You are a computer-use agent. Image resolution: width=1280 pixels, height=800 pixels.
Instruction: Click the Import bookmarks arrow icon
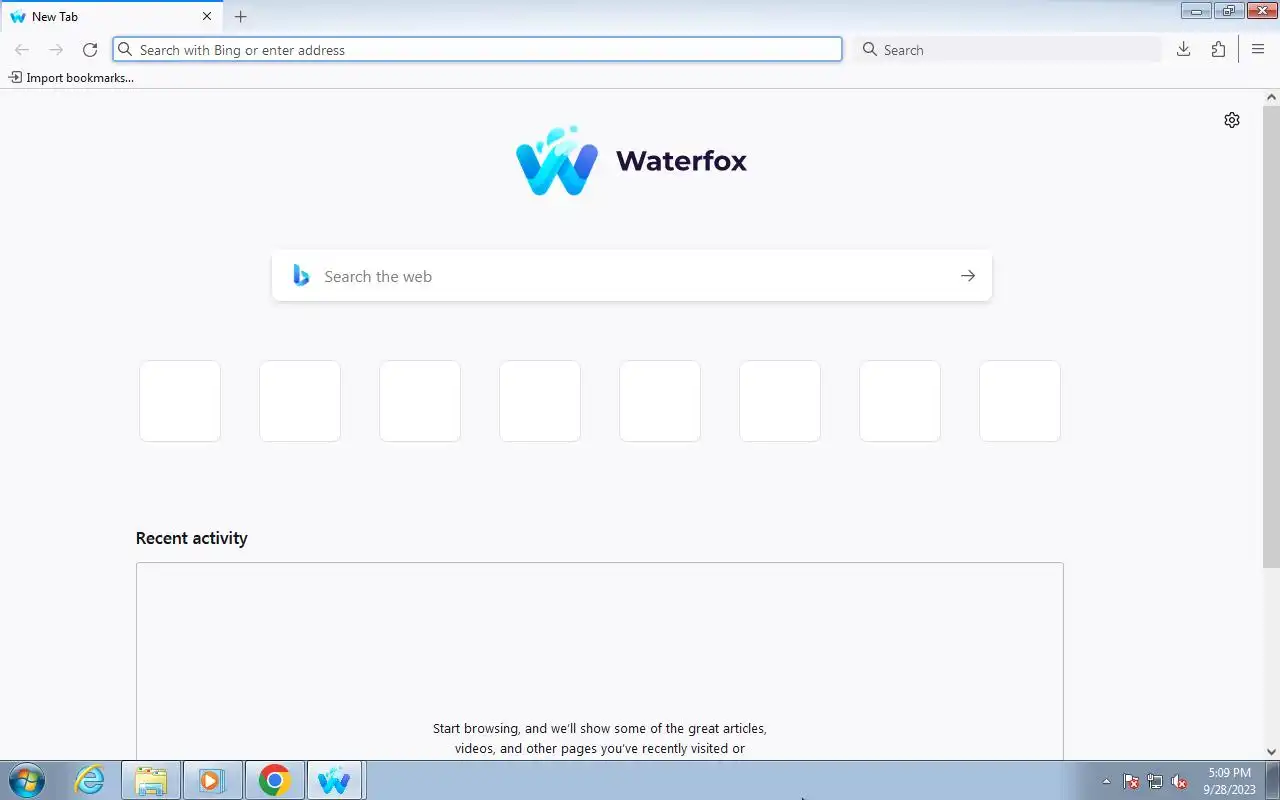[15, 77]
